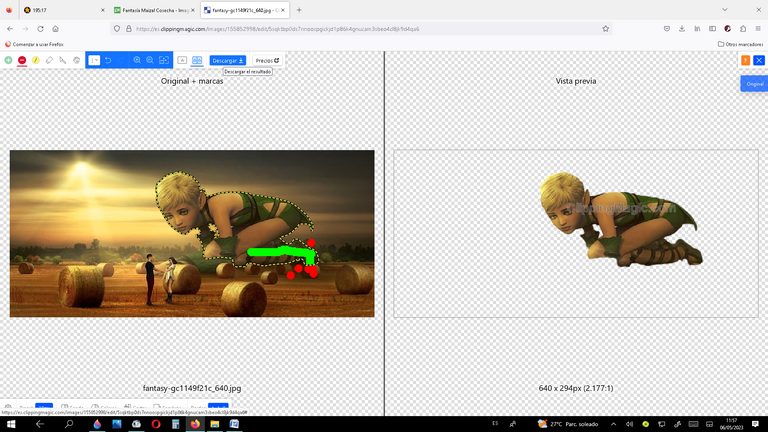Select the yellow hair tool
Viewport: 768px width, 432px height.
36,60
